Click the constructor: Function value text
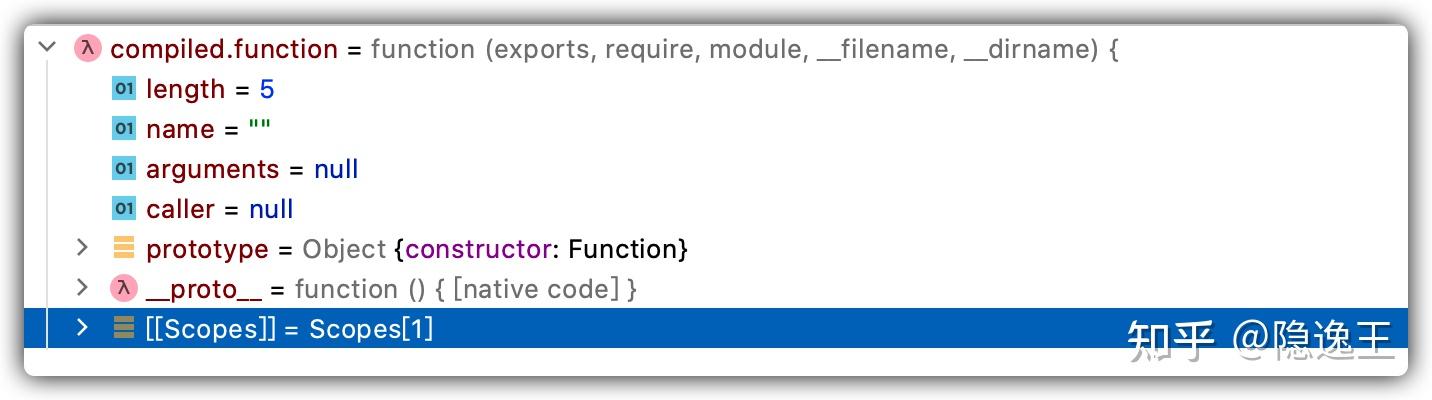Screen dimensions: 1432x400 [545, 249]
